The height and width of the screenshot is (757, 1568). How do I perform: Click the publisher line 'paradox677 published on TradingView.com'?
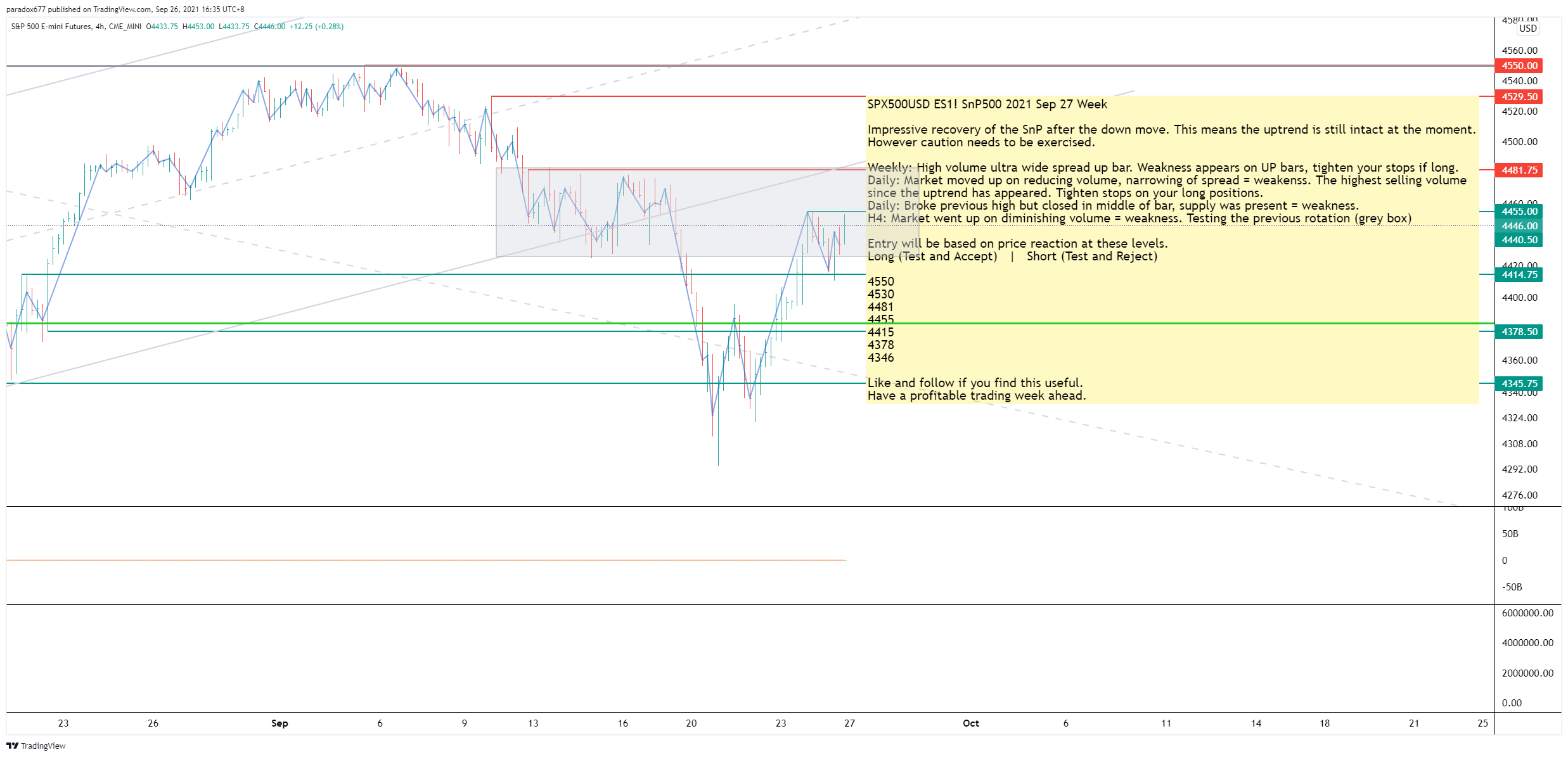coord(79,10)
